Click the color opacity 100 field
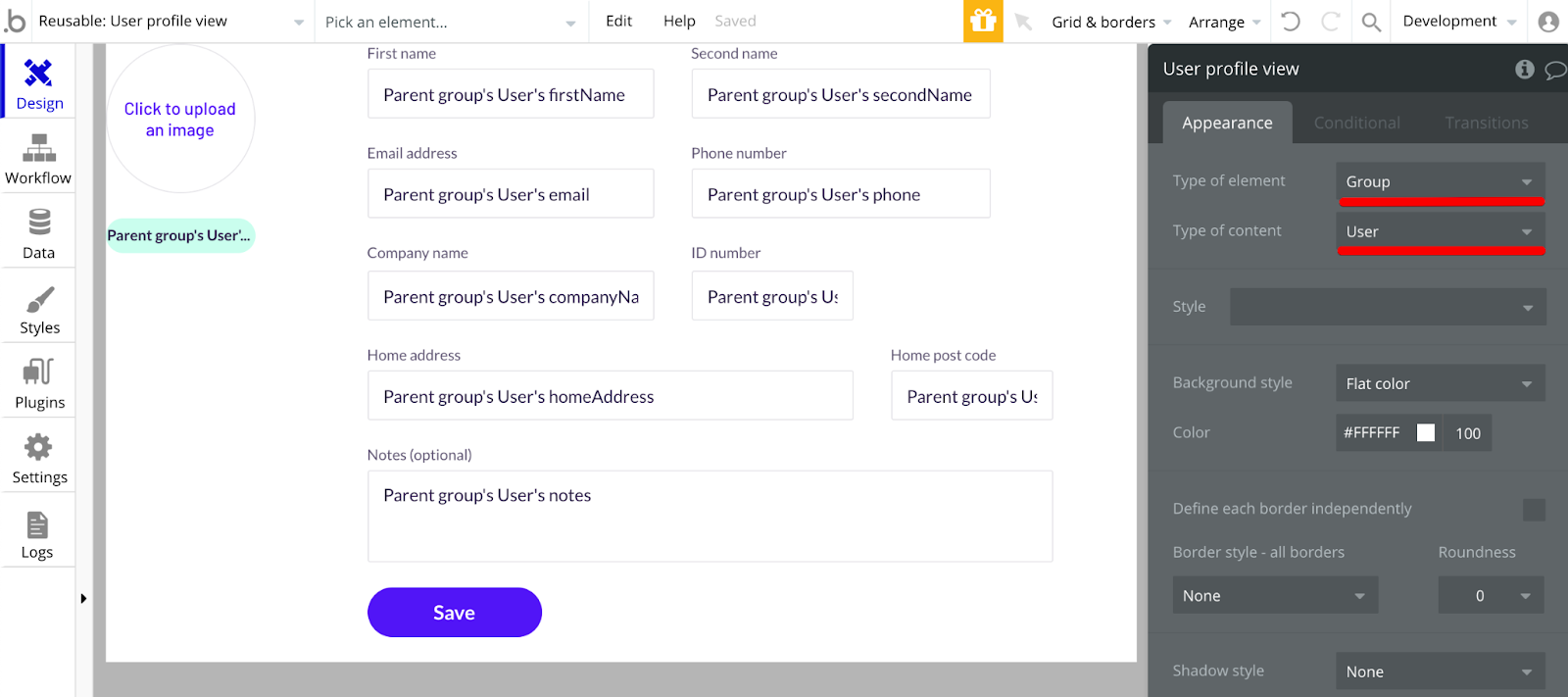The image size is (1568, 697). (x=1467, y=433)
